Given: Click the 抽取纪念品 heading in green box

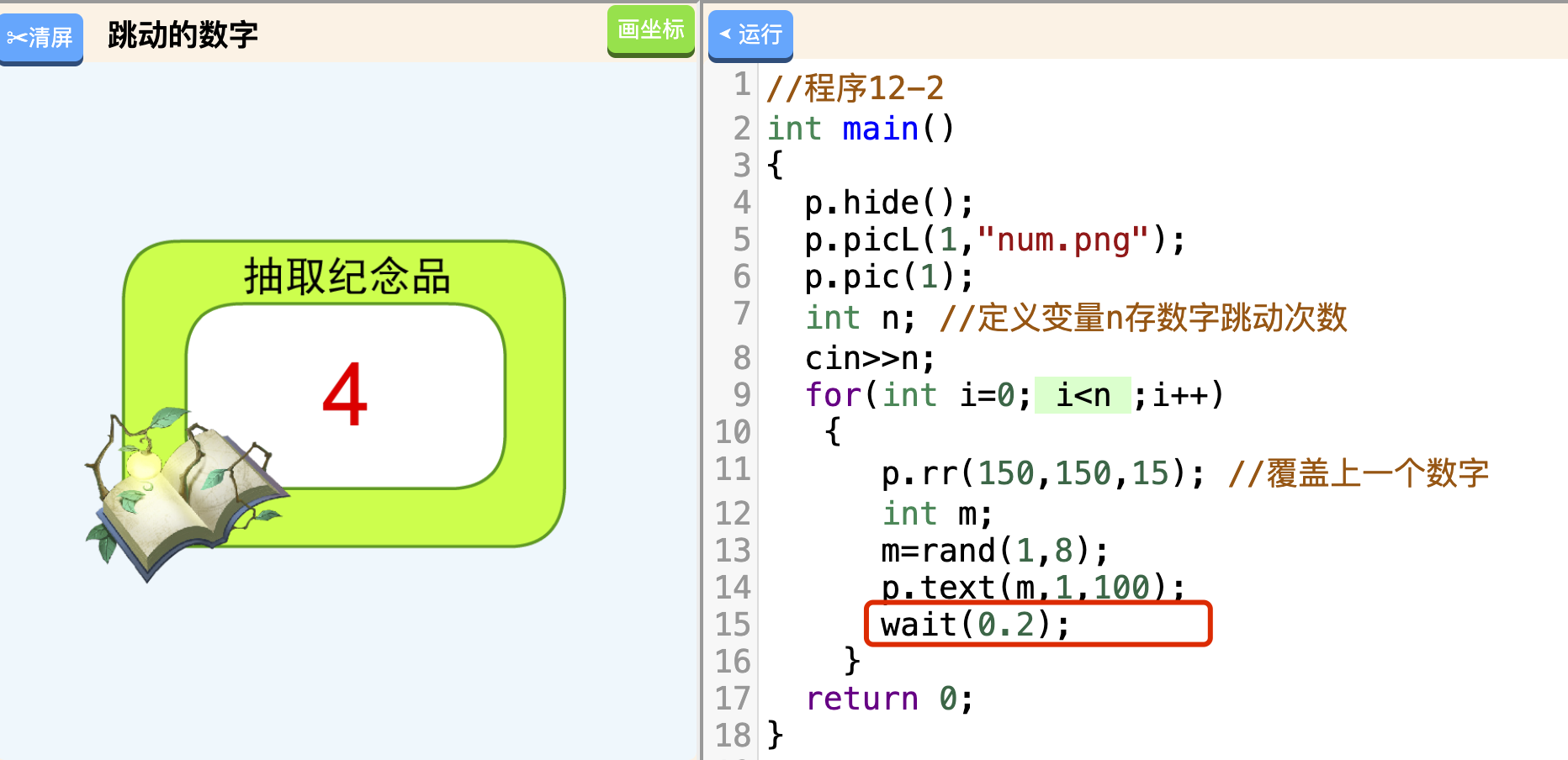Looking at the screenshot, I should [347, 277].
